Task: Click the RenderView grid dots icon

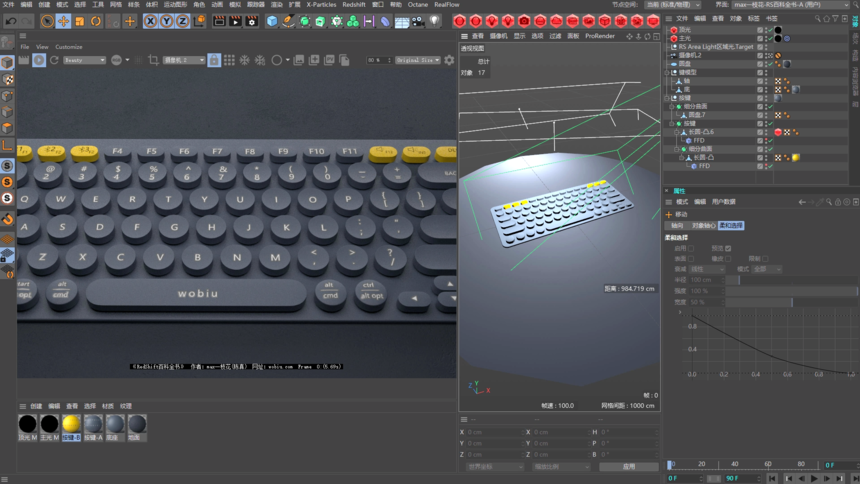Action: tap(229, 60)
